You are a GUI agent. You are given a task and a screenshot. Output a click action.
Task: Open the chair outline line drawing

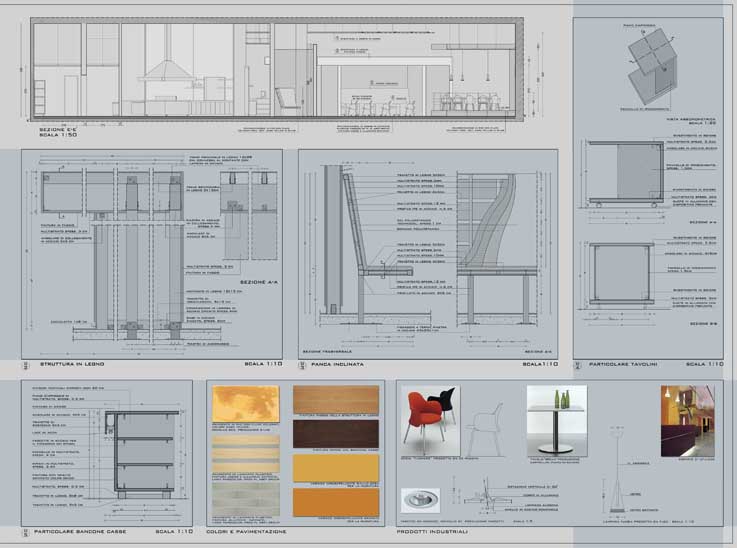click(486, 430)
